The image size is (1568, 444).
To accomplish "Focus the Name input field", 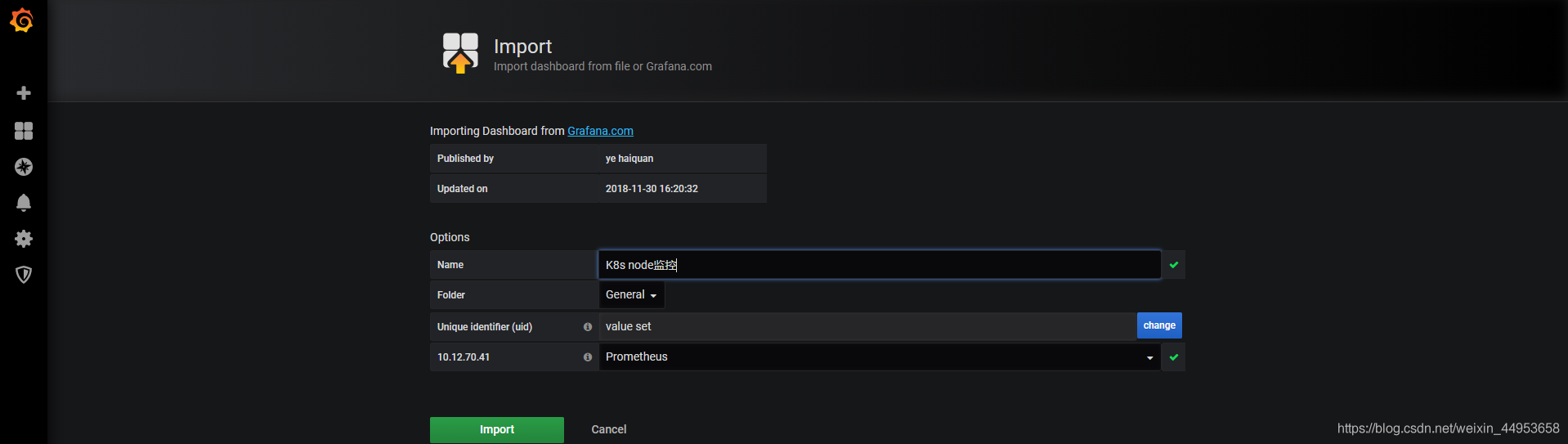I will point(880,265).
